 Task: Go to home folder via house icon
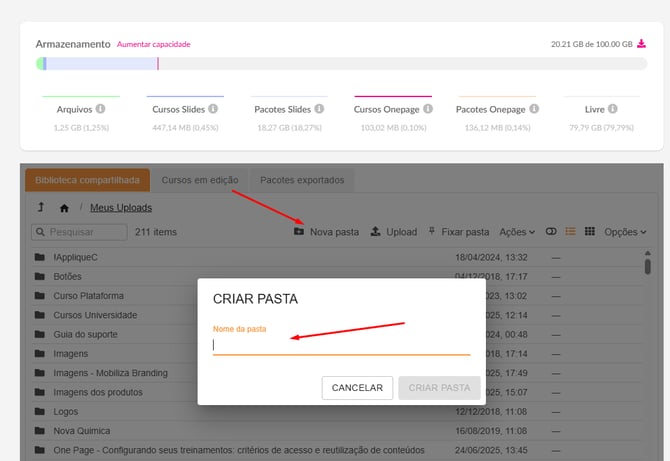click(64, 208)
